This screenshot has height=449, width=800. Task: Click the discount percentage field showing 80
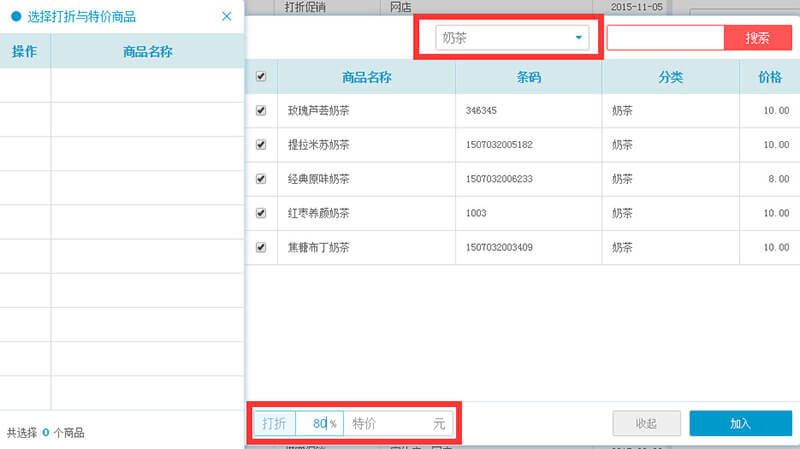(318, 424)
